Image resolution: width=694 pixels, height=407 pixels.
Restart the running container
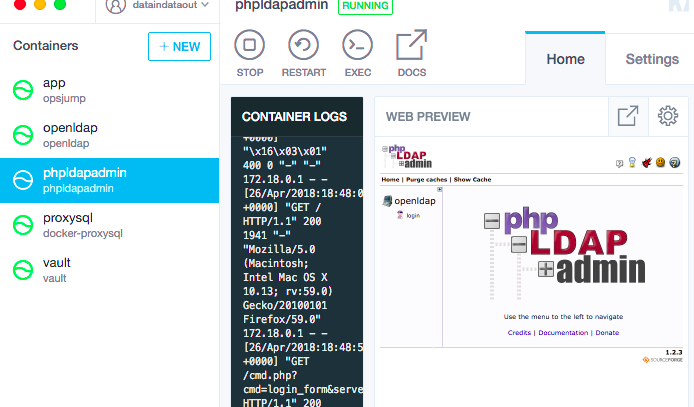[x=303, y=46]
